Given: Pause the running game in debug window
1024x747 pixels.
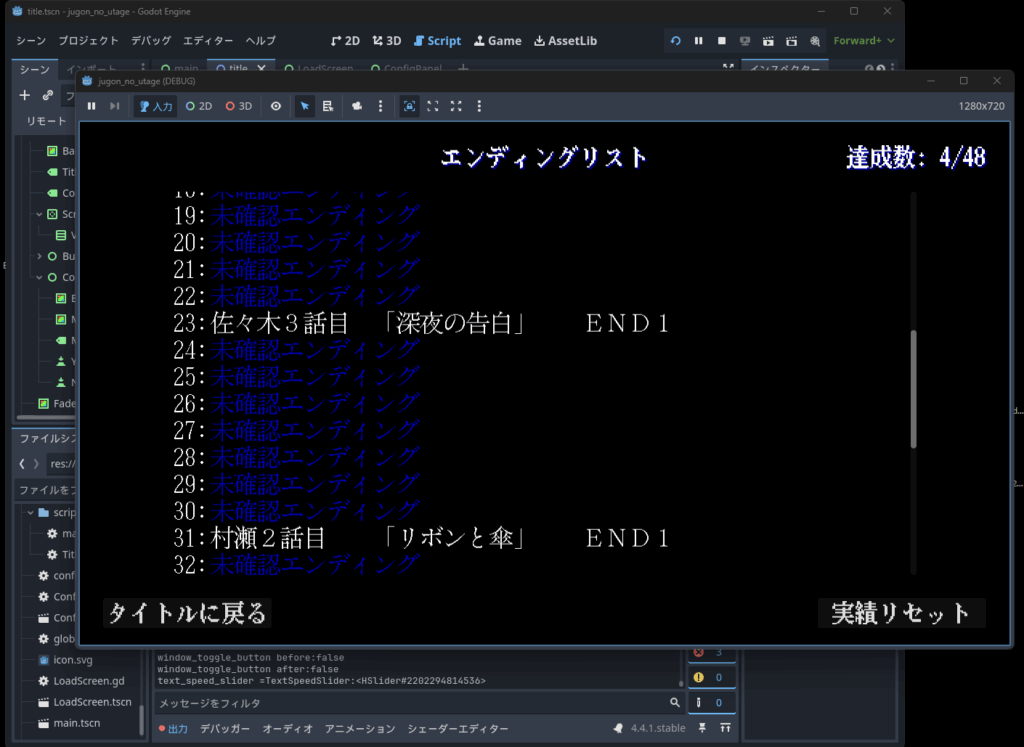Looking at the screenshot, I should [x=91, y=106].
